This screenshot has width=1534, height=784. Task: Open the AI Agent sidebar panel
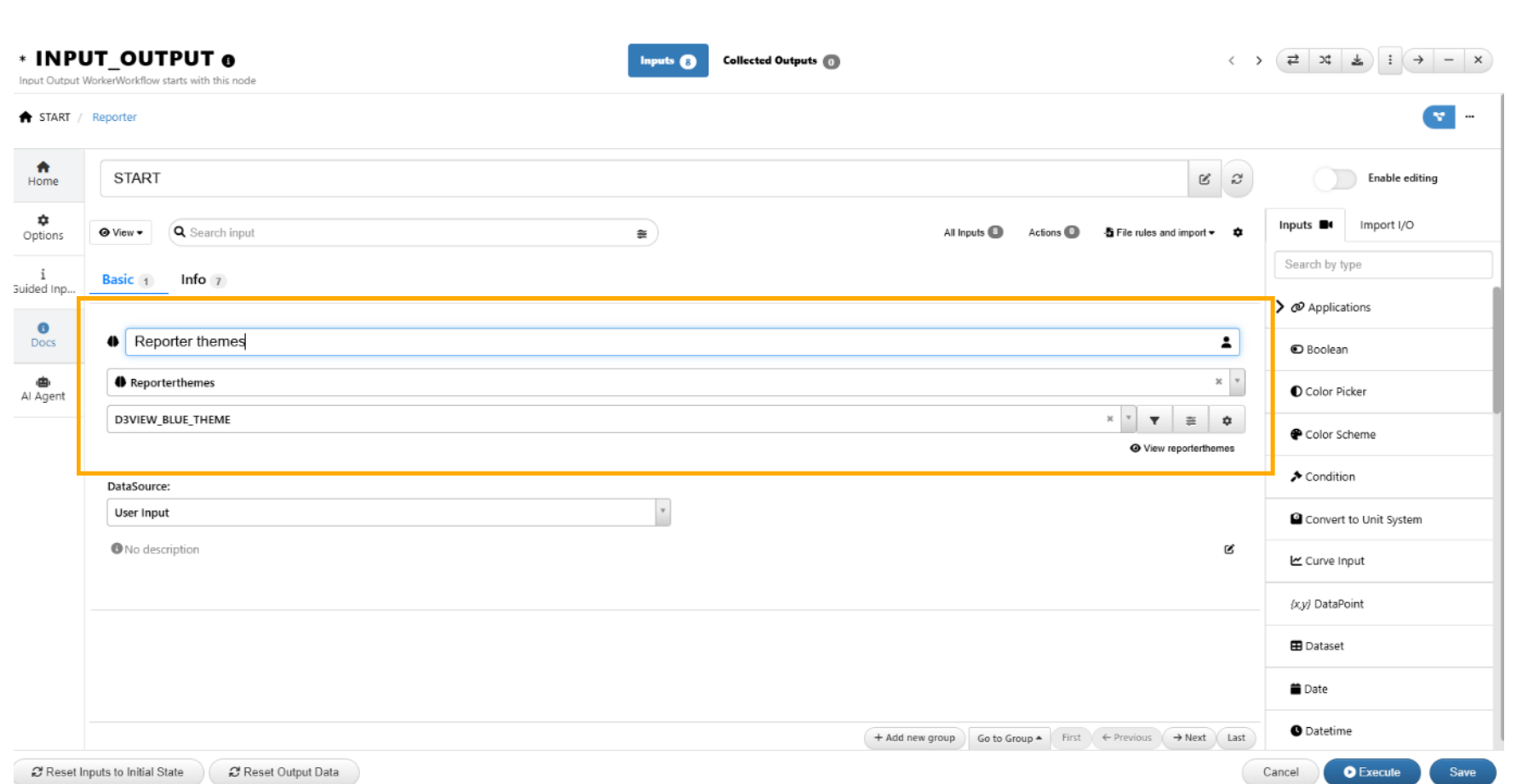point(43,388)
